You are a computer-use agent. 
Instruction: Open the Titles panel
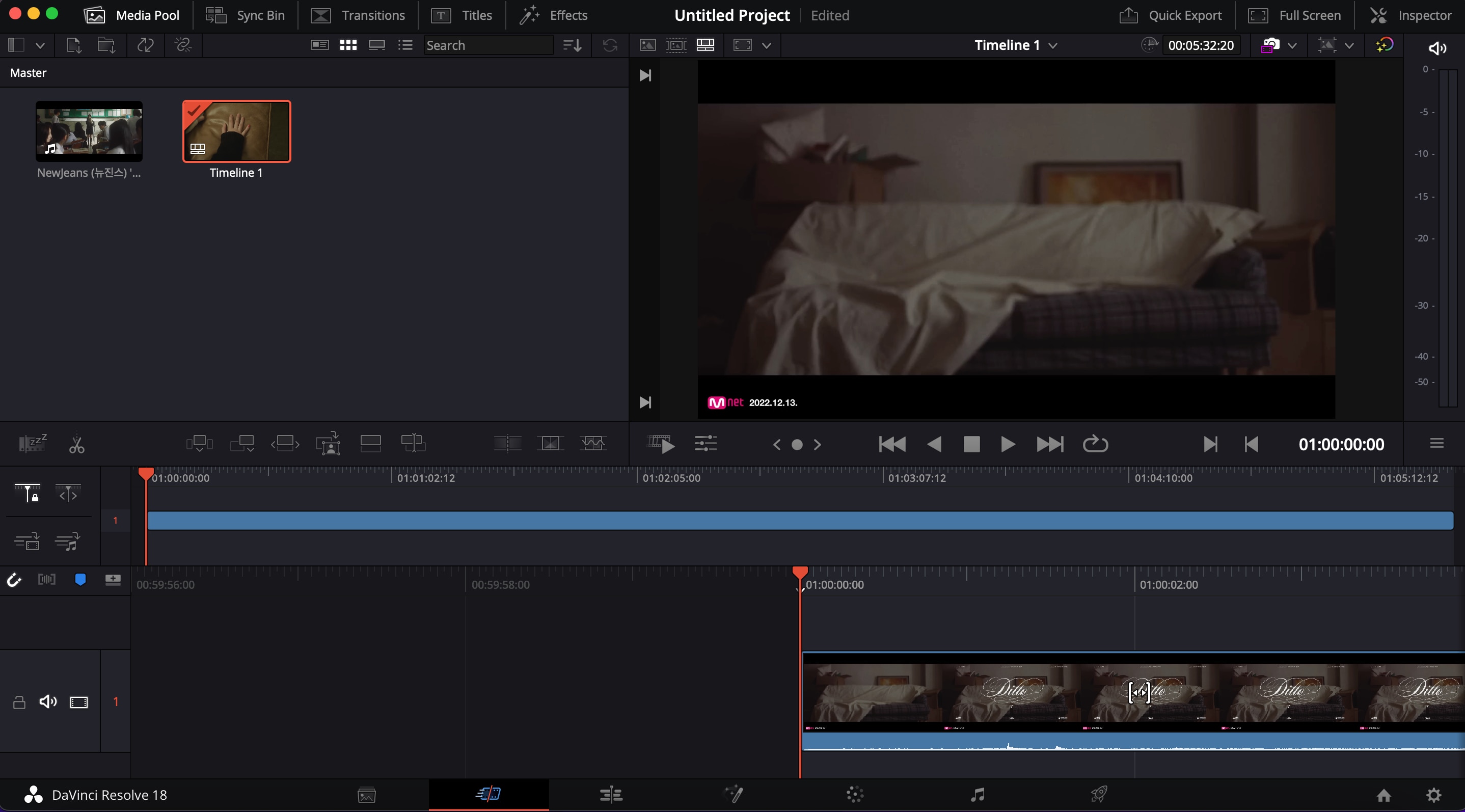pyautogui.click(x=461, y=15)
